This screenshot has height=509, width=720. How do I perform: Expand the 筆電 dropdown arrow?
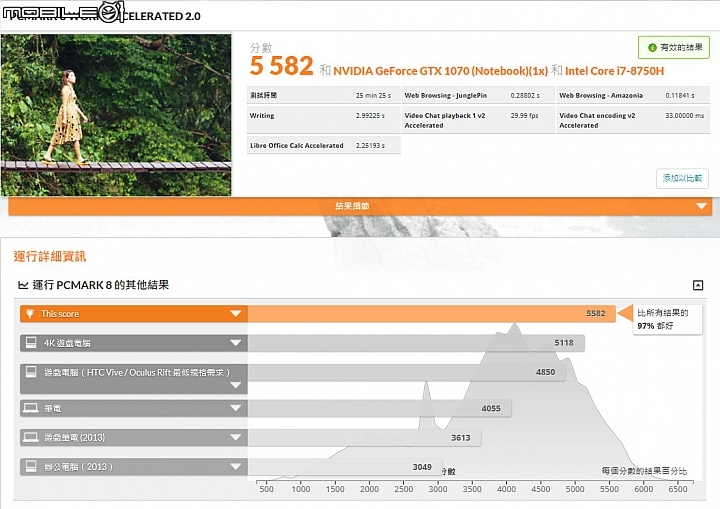point(236,408)
